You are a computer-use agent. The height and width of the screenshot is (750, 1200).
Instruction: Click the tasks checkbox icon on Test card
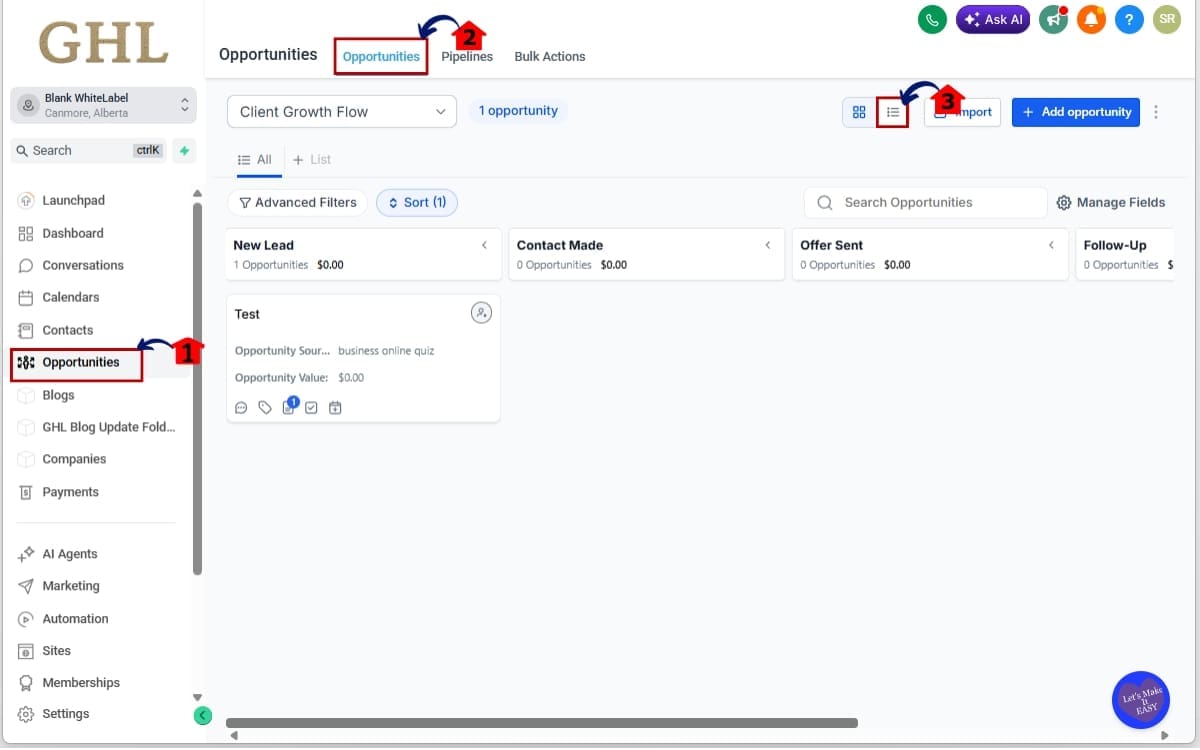tap(311, 407)
